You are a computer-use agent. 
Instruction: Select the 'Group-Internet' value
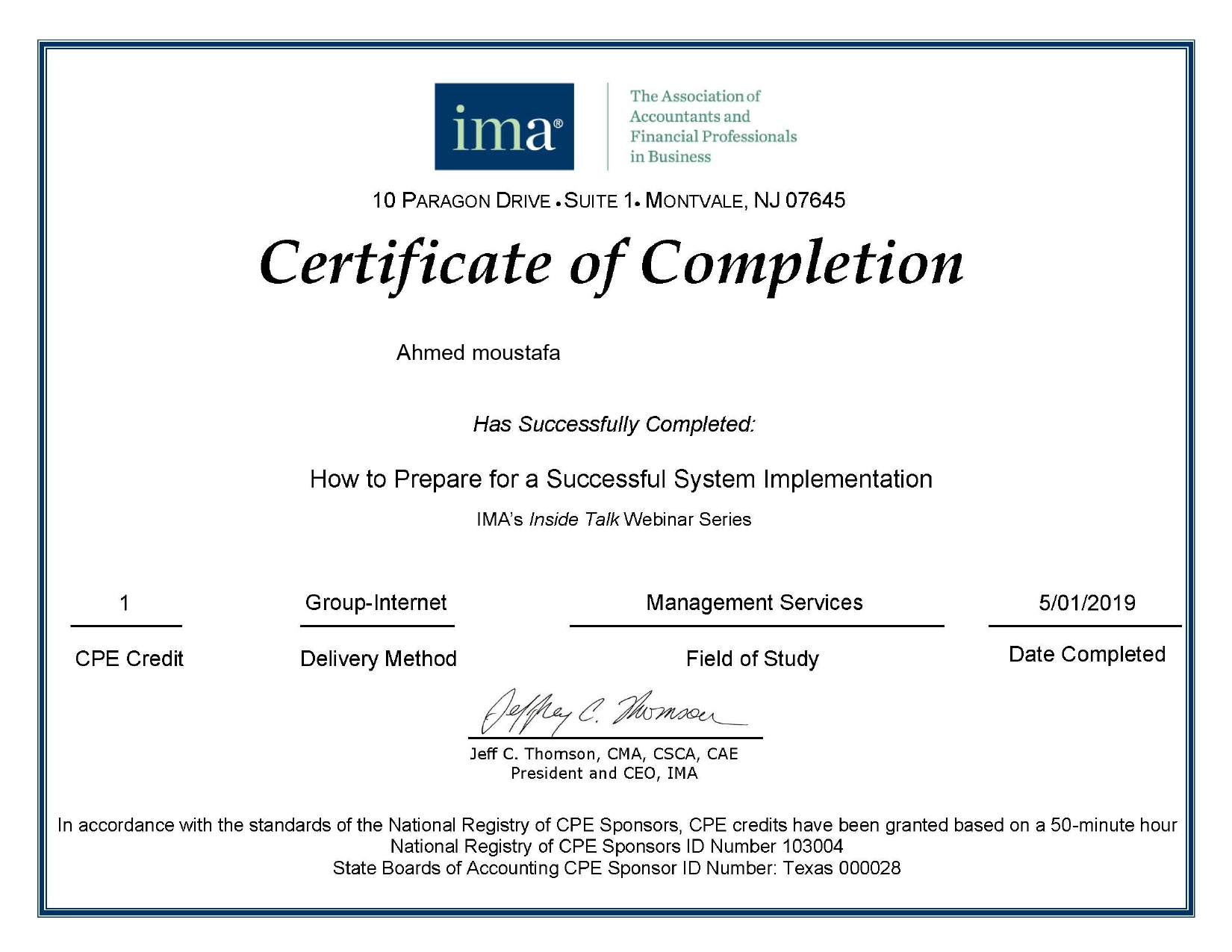[376, 603]
